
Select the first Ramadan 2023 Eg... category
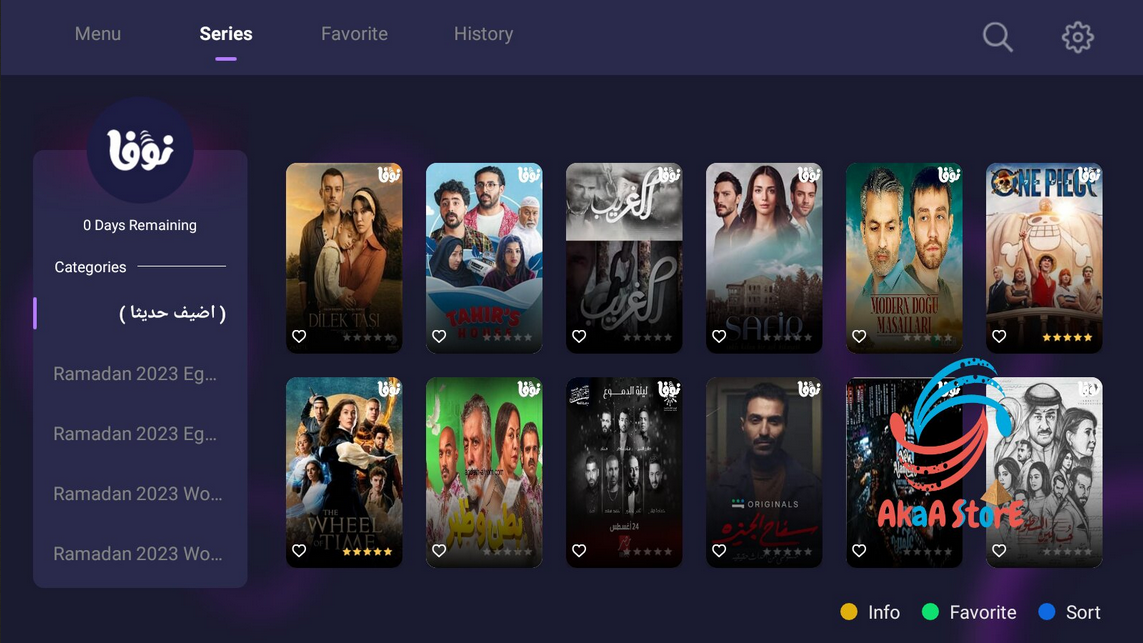click(135, 374)
